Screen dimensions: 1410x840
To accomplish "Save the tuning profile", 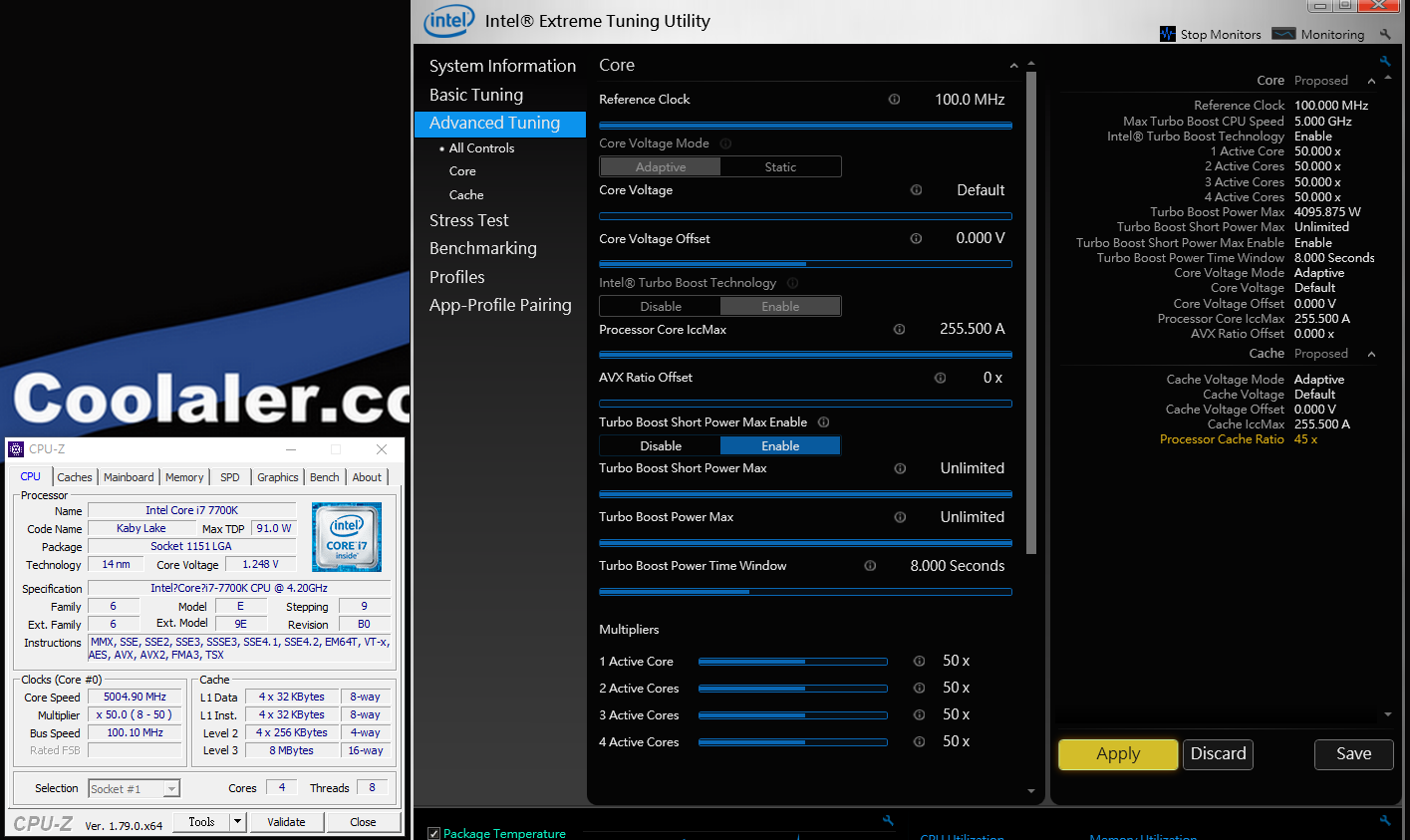I will [x=1353, y=754].
